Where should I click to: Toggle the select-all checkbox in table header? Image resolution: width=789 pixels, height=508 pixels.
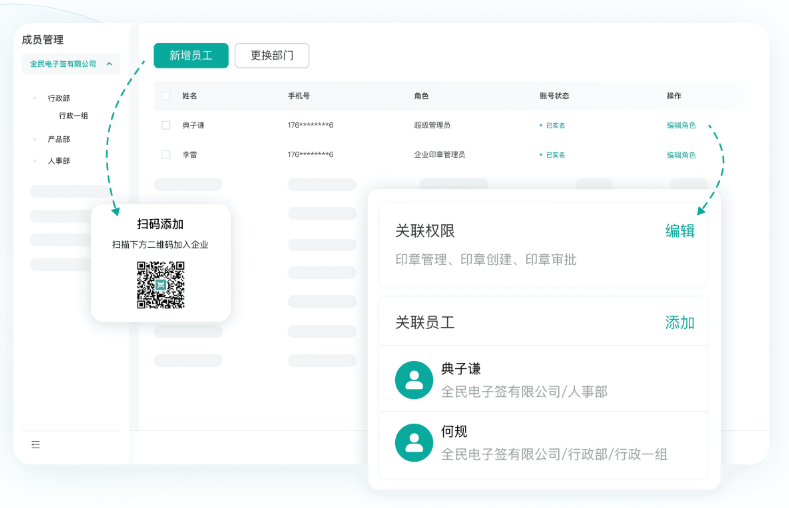[x=166, y=96]
